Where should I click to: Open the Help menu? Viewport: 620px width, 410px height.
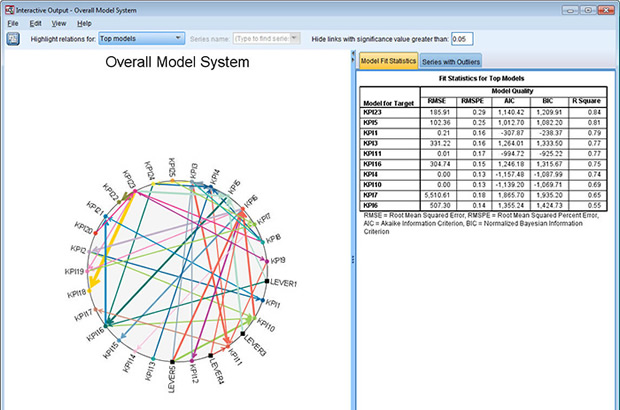[x=84, y=22]
